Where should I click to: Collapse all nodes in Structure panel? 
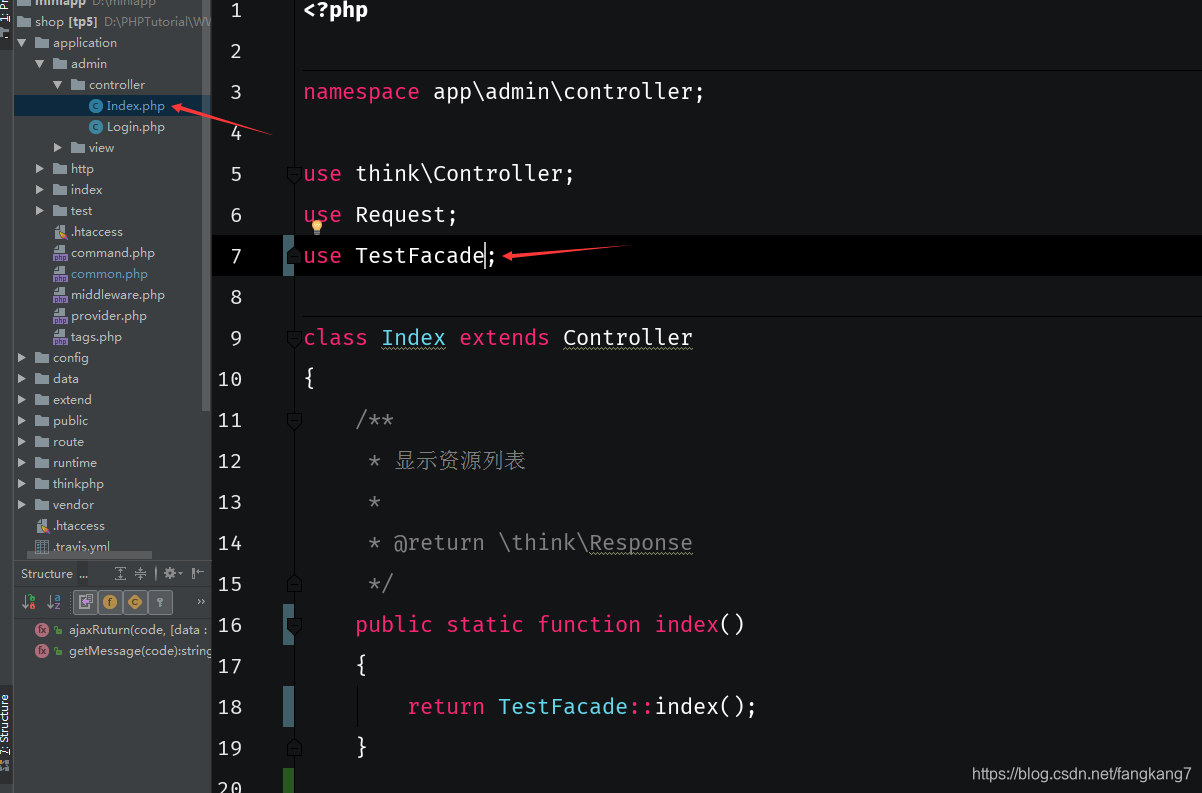click(x=141, y=573)
